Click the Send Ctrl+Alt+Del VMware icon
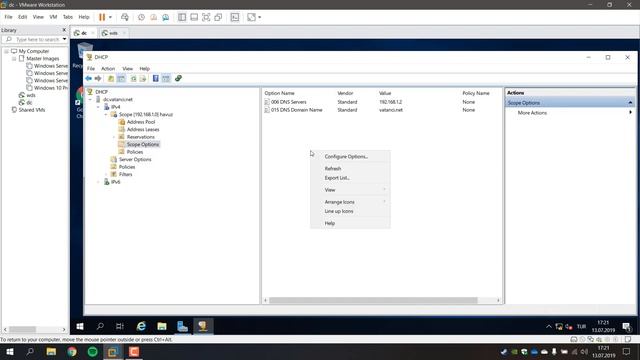This screenshot has width=640, height=360. pos(125,17)
